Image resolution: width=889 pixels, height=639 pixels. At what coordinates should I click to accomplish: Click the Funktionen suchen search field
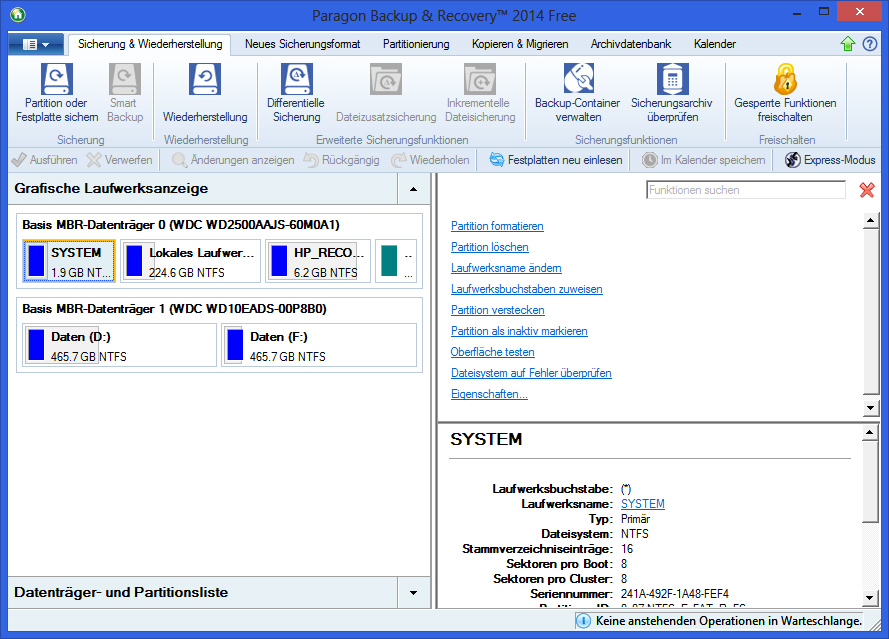pyautogui.click(x=746, y=190)
